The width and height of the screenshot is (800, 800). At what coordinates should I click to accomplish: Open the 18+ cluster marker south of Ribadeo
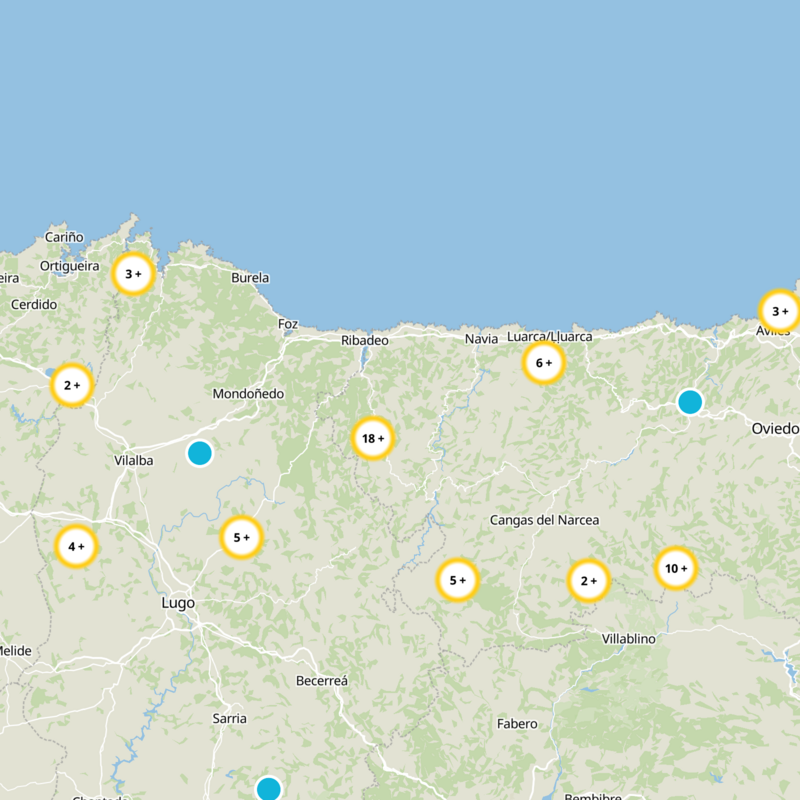[373, 438]
